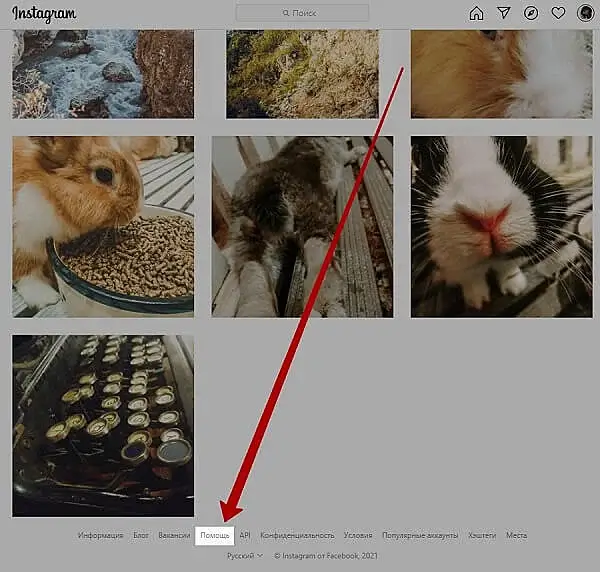Open the Информация footer link
This screenshot has height=572, width=600.
[100, 536]
